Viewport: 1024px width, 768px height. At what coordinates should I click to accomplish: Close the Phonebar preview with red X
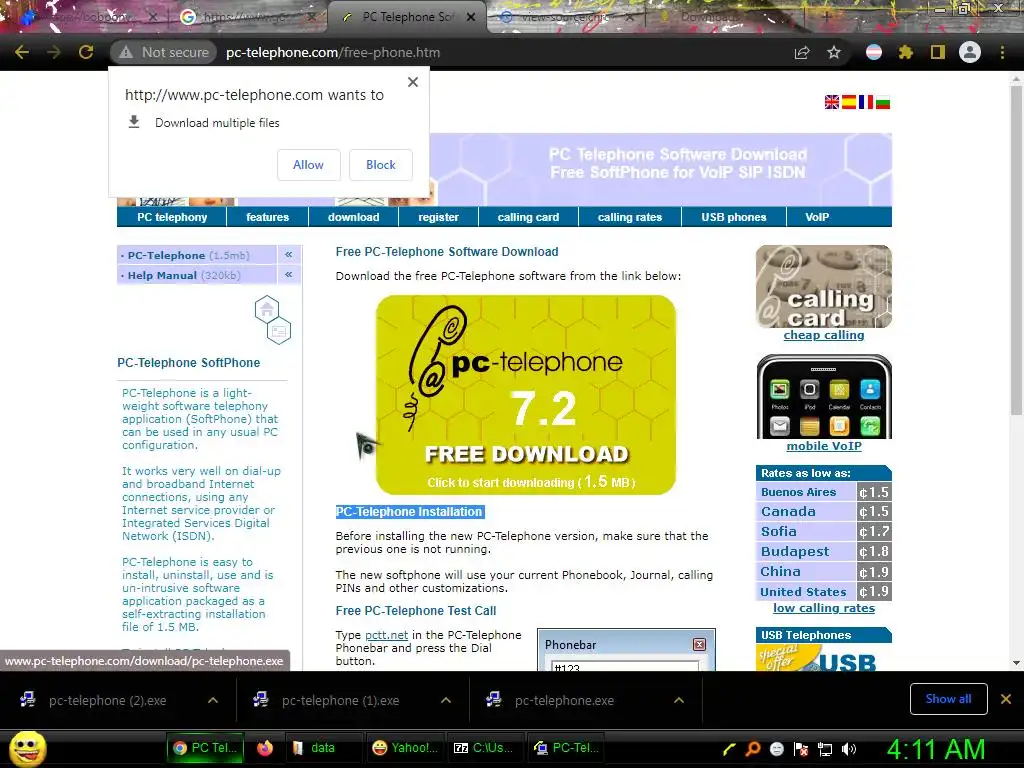tap(699, 645)
